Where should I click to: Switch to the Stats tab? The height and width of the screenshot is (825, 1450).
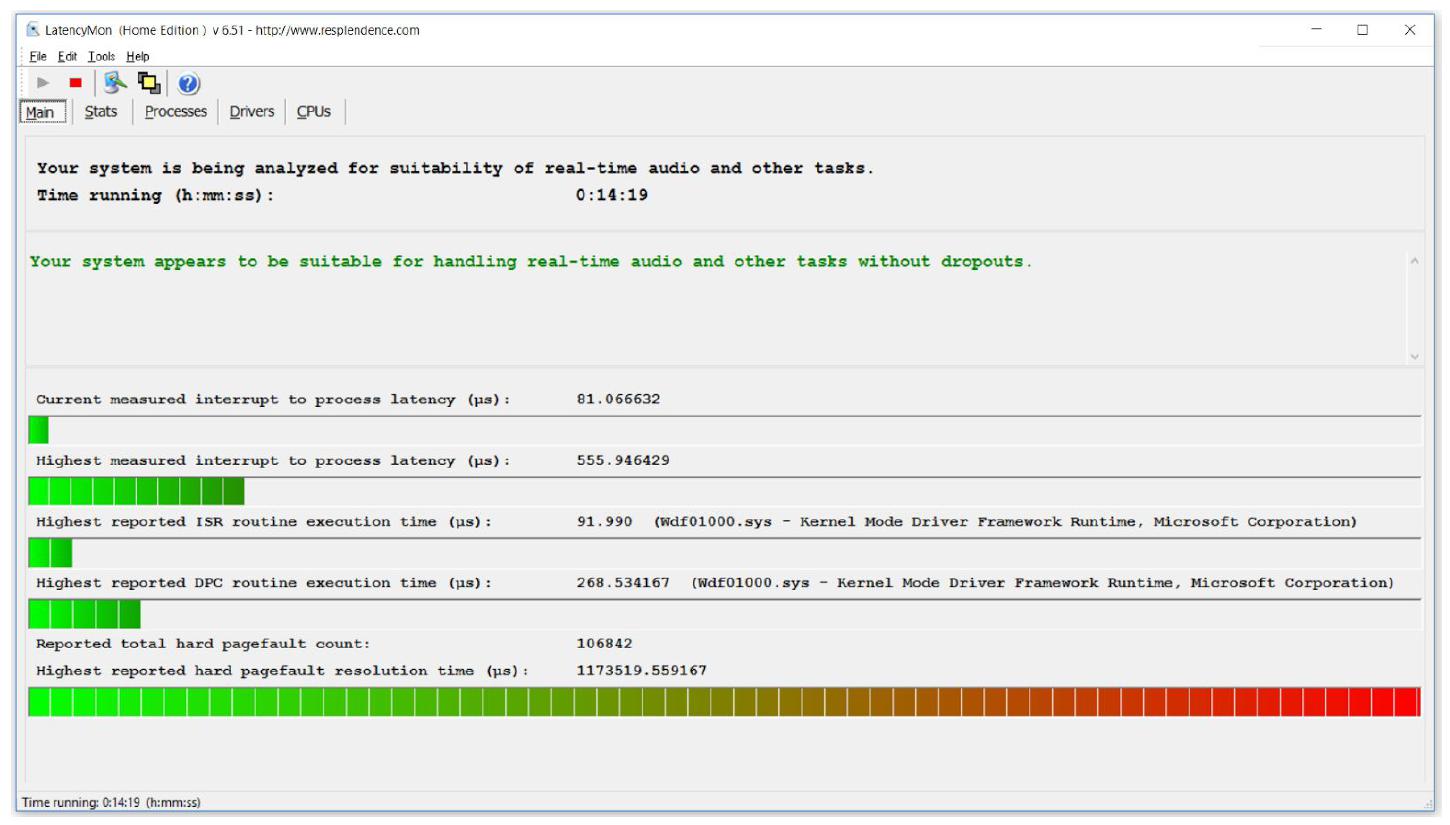(101, 112)
